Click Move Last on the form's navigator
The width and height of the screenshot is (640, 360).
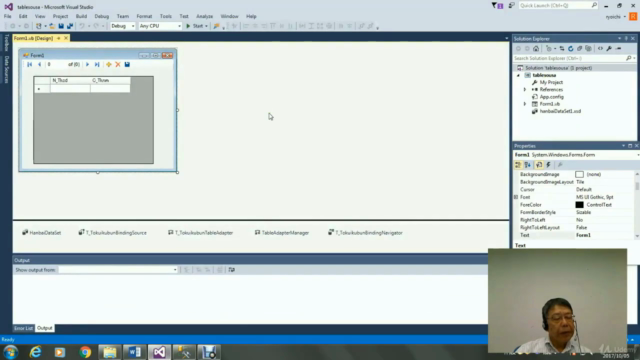coord(97,64)
